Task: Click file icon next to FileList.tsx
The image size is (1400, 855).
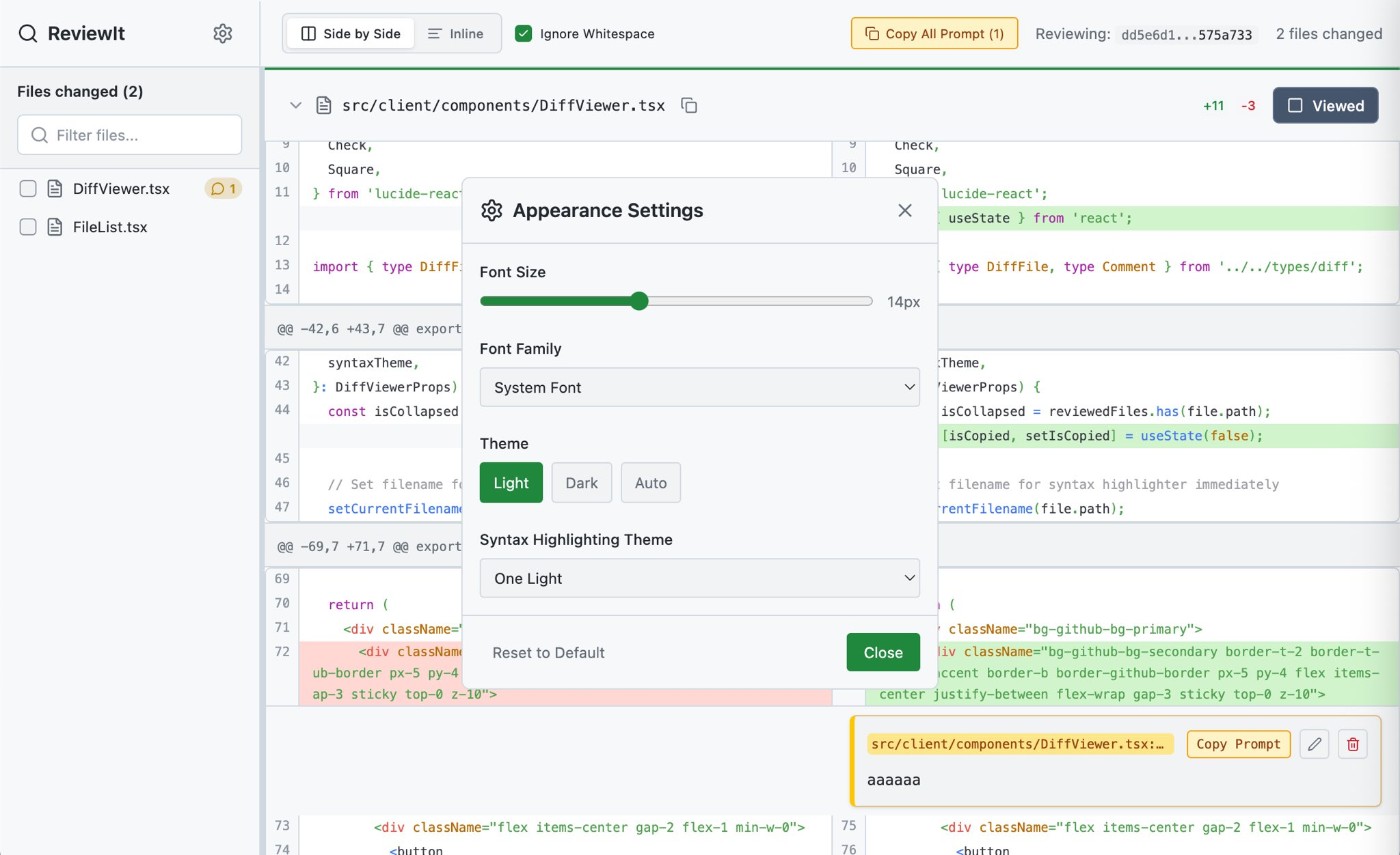Action: click(x=55, y=227)
